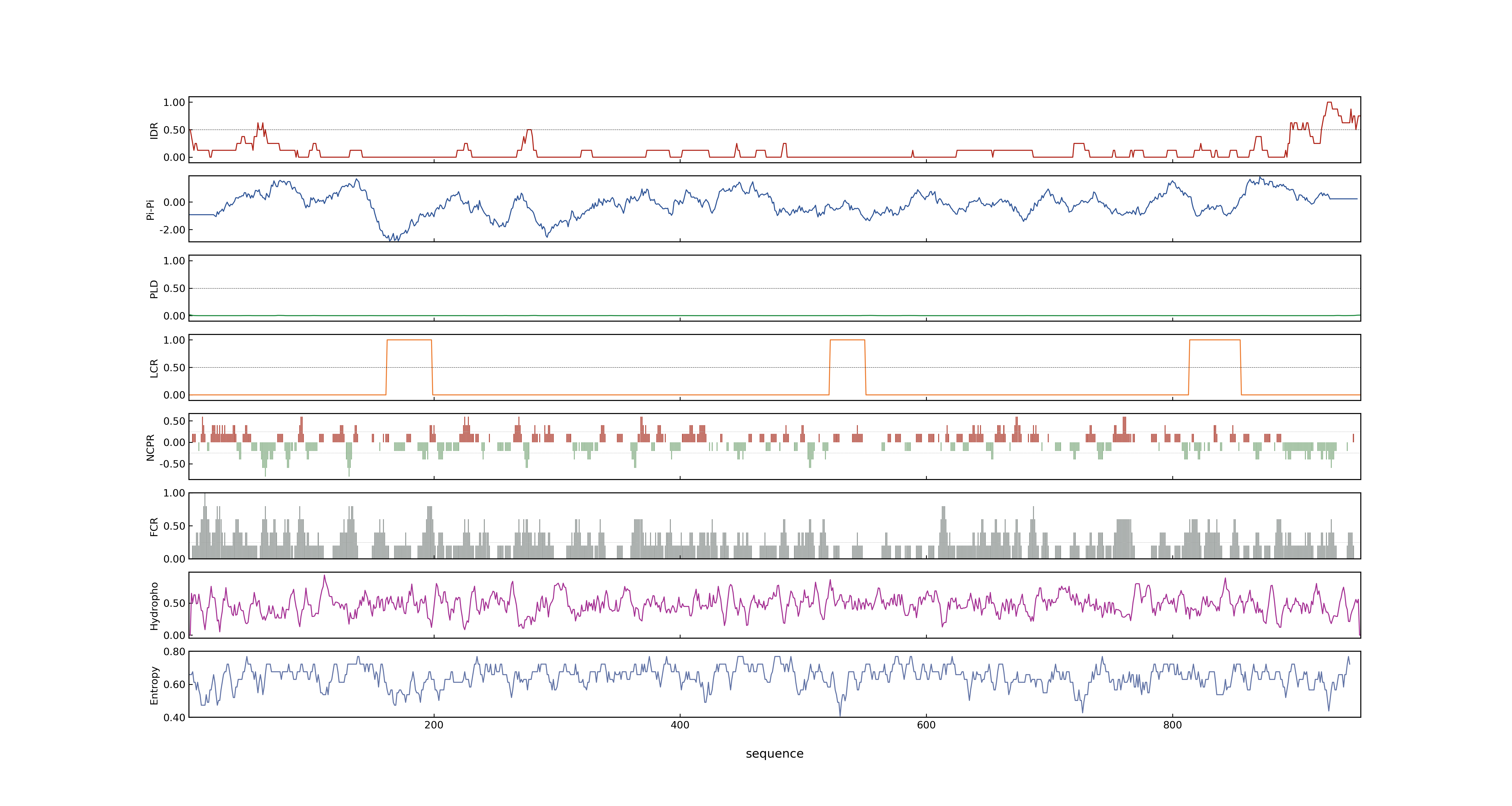Click the Hydropho y-axis label
This screenshot has width=1512, height=806.
coord(154,606)
